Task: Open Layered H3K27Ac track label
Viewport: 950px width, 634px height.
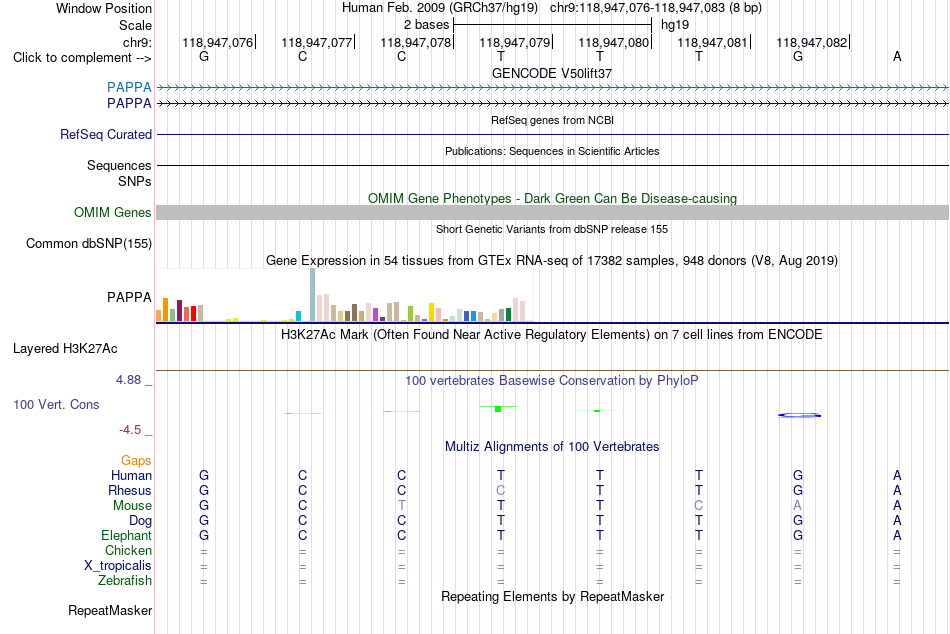Action: click(65, 349)
